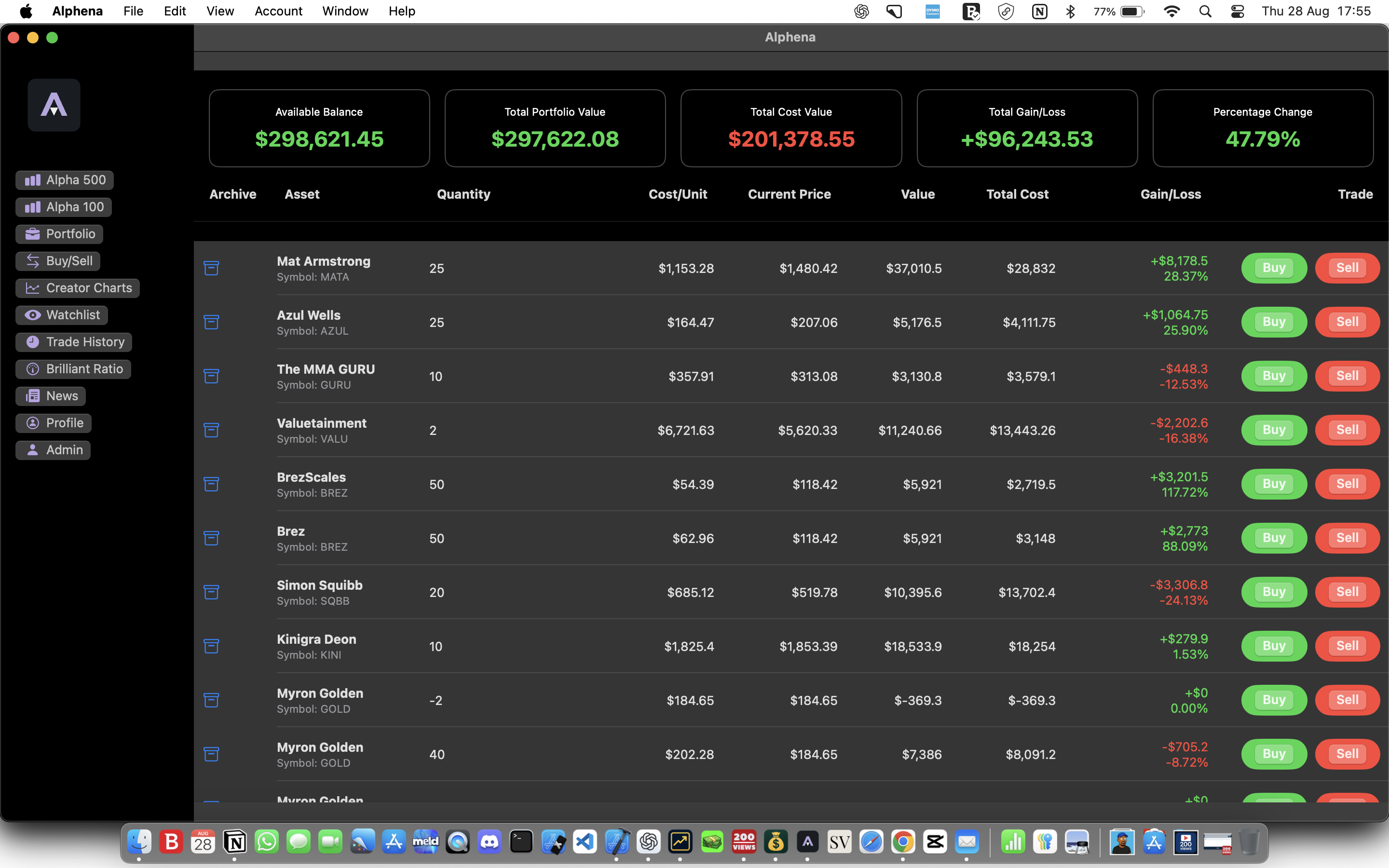
Task: Archive the Simon Squibb holding
Action: pyautogui.click(x=211, y=592)
